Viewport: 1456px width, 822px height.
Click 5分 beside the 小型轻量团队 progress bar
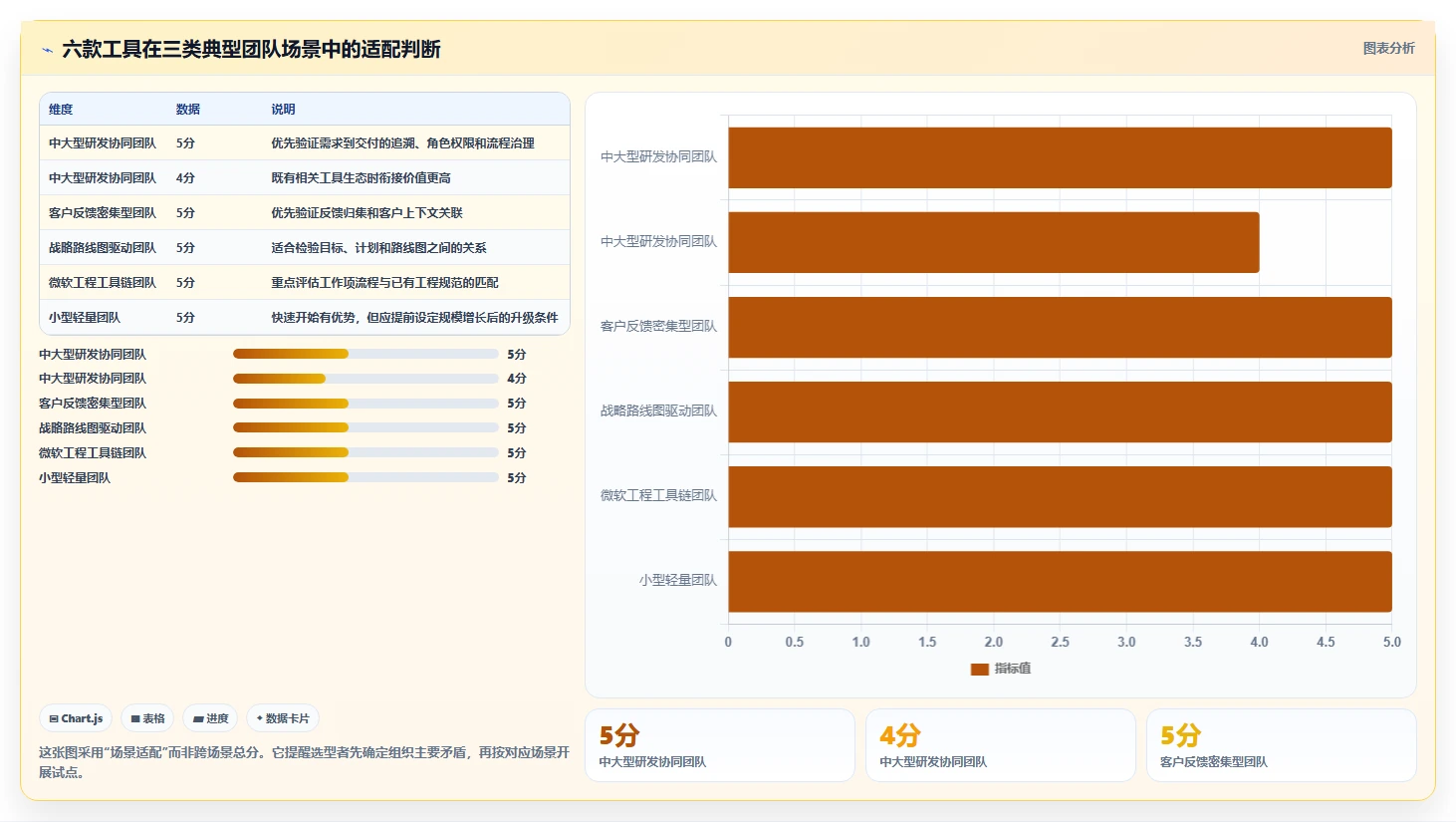tap(516, 478)
